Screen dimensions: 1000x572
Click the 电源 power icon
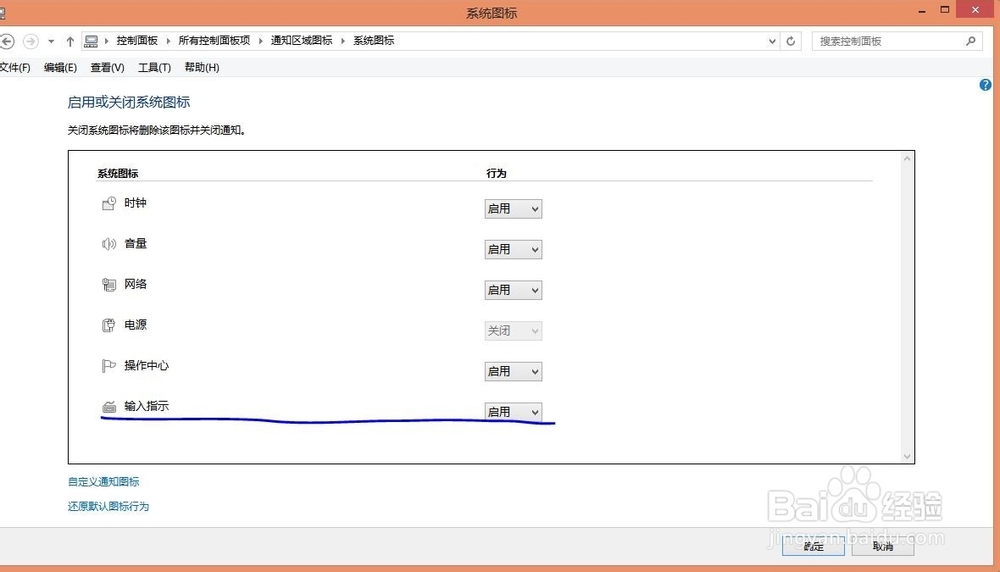click(x=109, y=325)
